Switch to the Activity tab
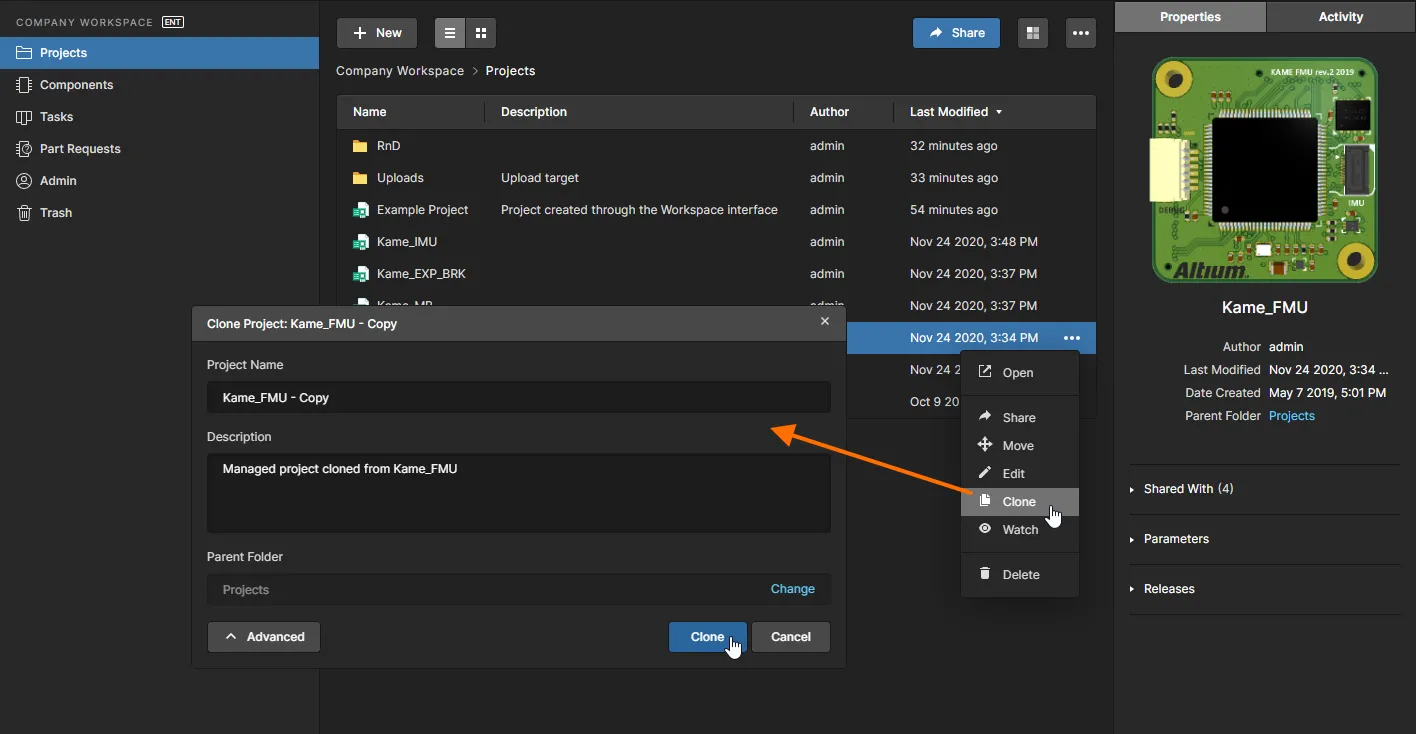 [x=1341, y=17]
